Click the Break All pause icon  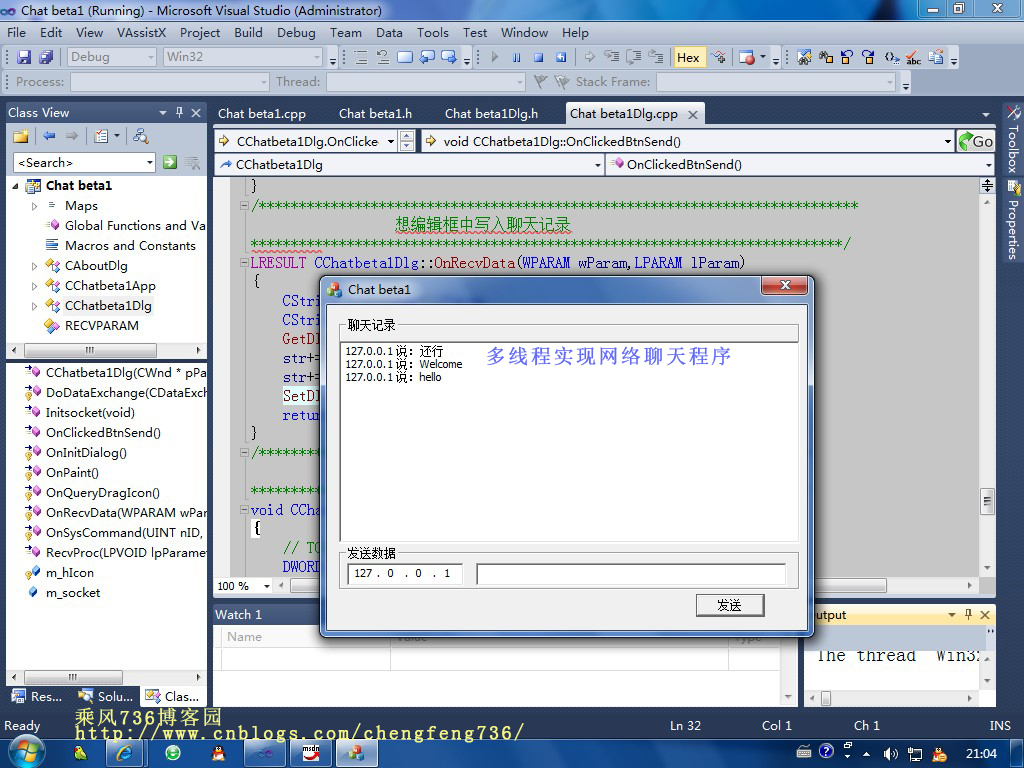(517, 57)
